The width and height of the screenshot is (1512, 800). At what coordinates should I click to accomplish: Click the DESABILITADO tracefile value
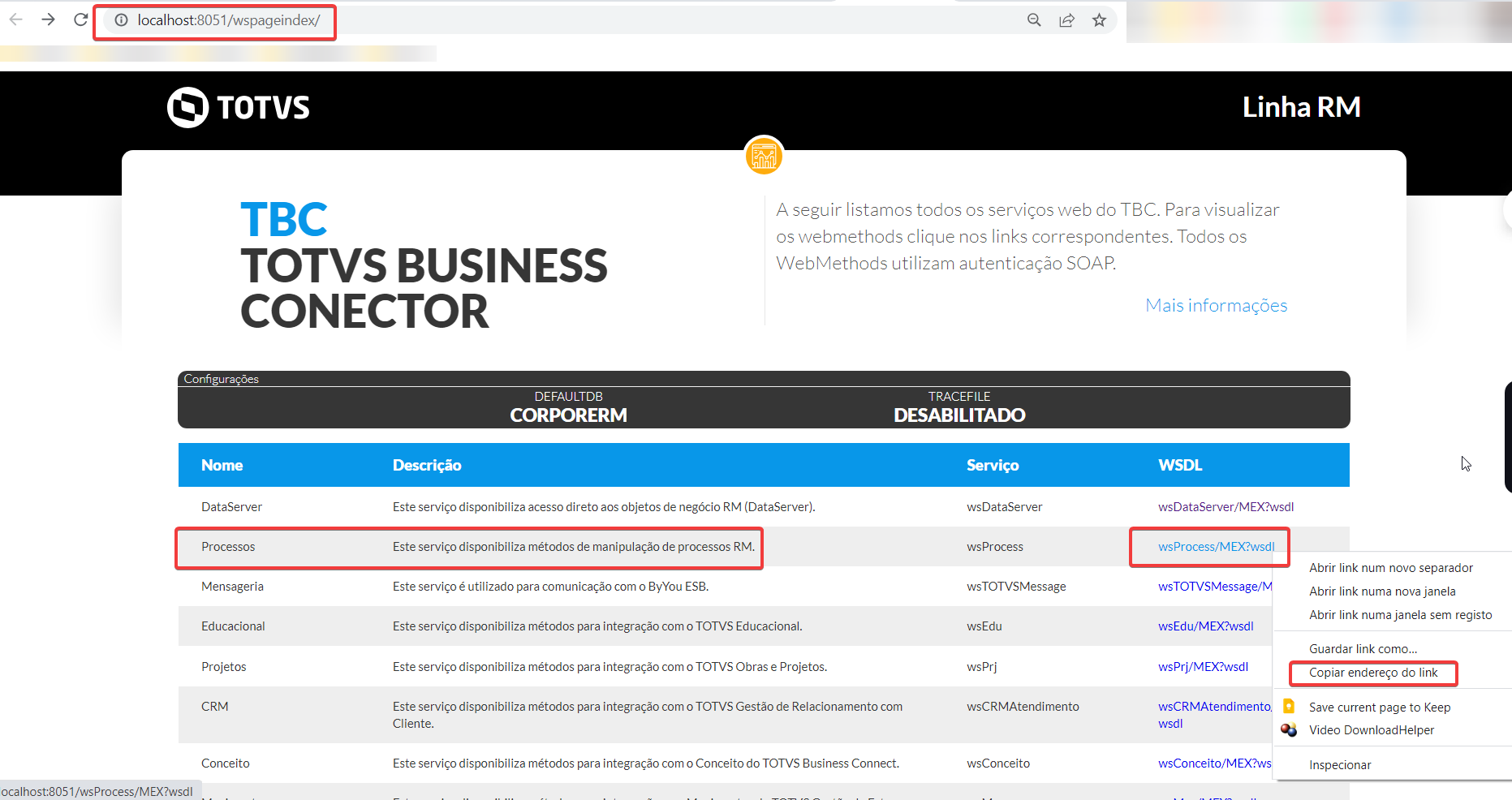click(x=959, y=415)
